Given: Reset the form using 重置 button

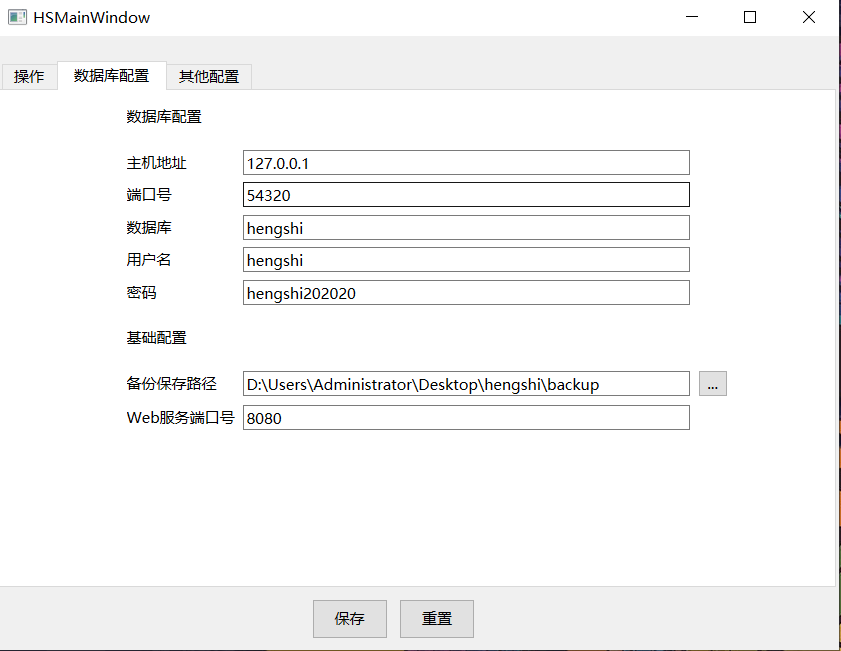Looking at the screenshot, I should click(437, 619).
